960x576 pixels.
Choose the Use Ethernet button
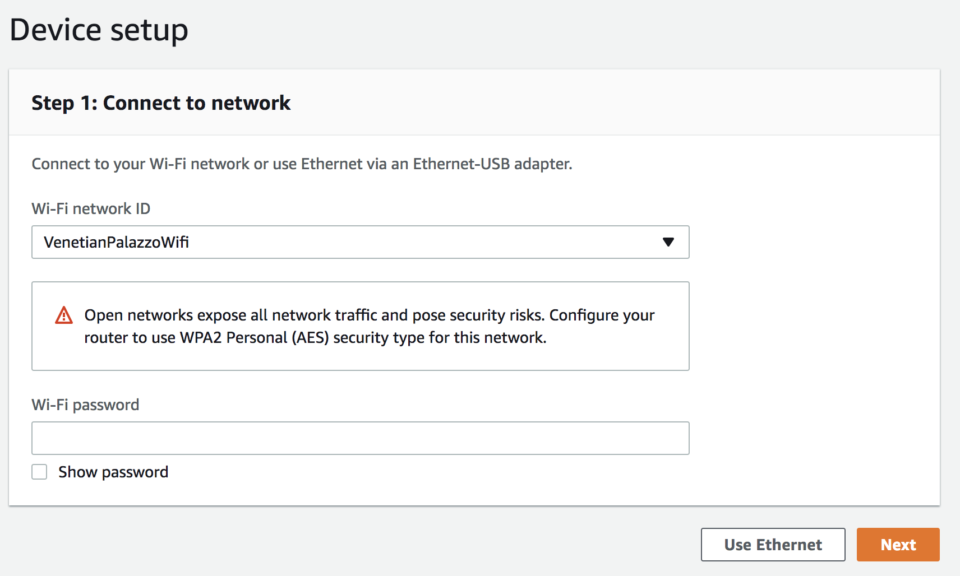point(773,545)
